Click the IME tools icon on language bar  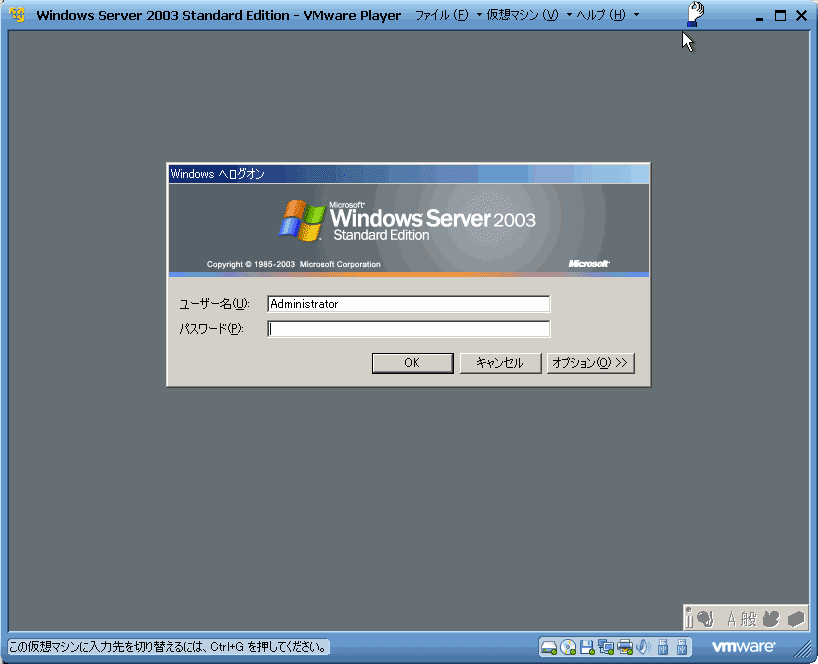pyautogui.click(x=796, y=619)
